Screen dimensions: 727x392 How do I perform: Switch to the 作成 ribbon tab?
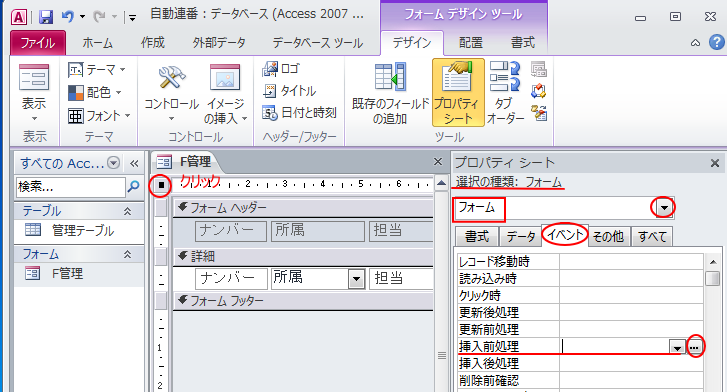(x=153, y=43)
